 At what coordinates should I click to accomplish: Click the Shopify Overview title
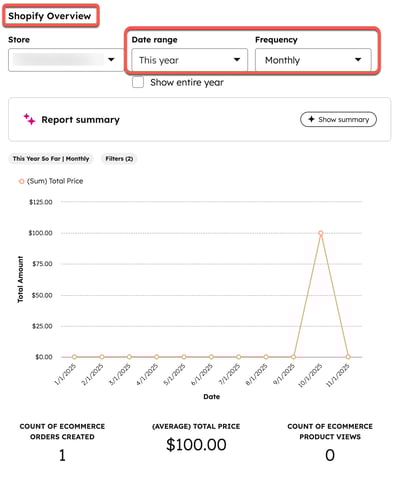[49, 16]
